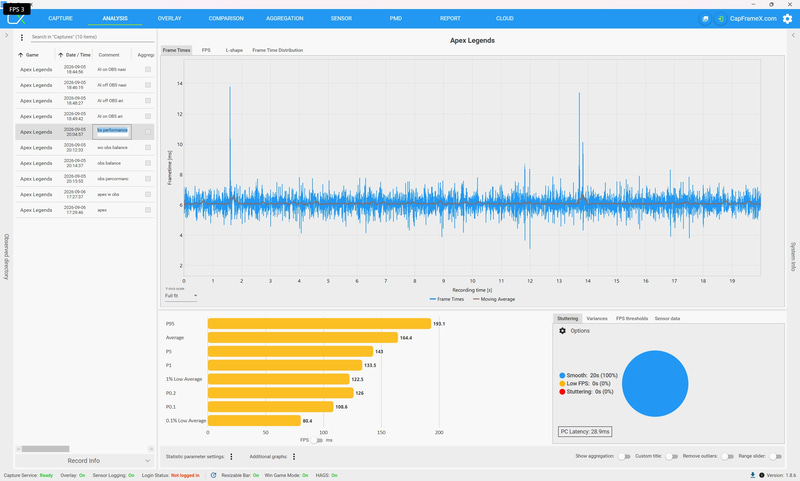The width and height of the screenshot is (800, 481).
Task: Show the Frame Time Distribution tab
Action: [278, 50]
